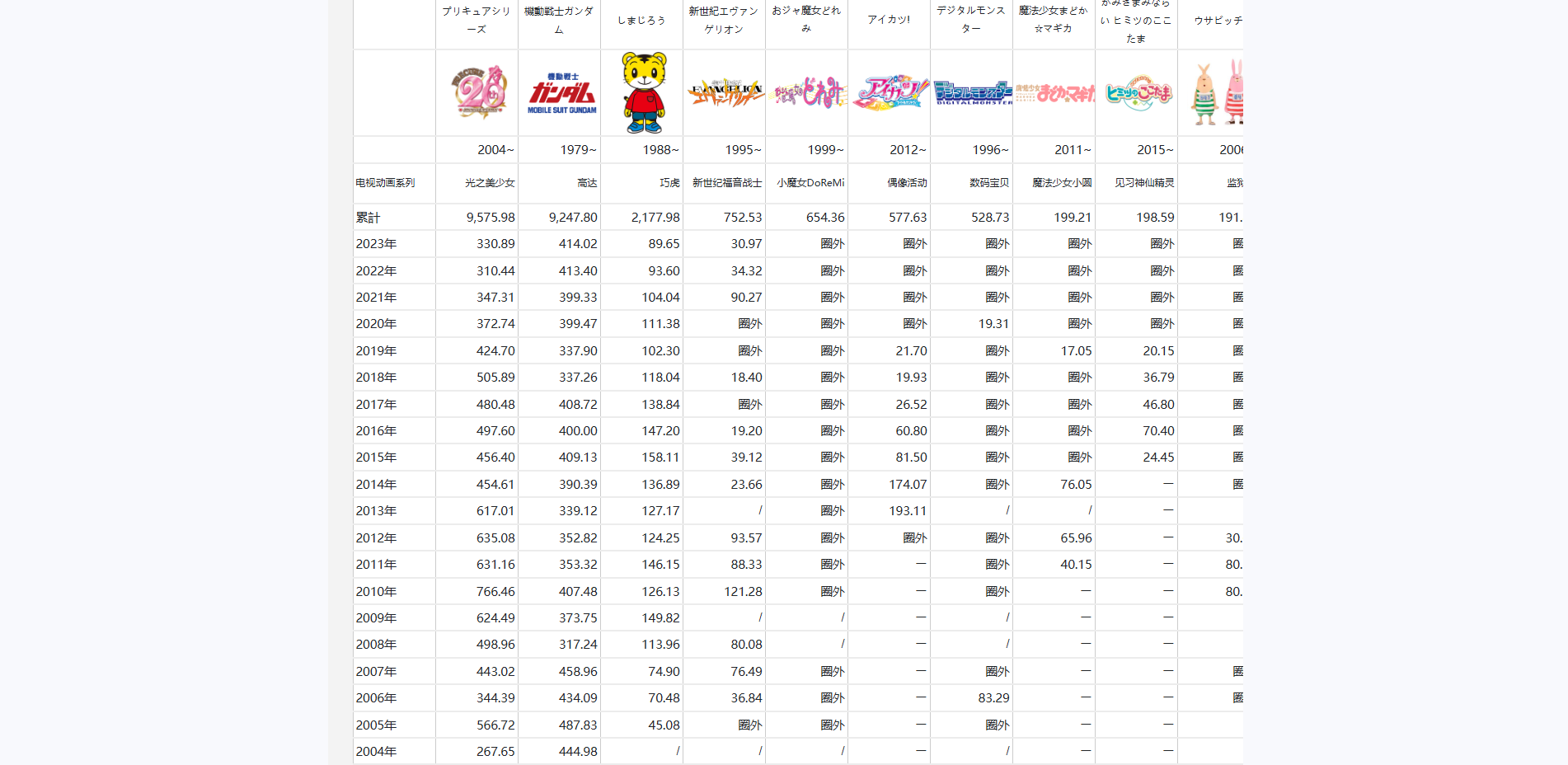This screenshot has height=765, width=1568.
Task: Select the Precure 2010 value 766.46
Action: point(495,591)
